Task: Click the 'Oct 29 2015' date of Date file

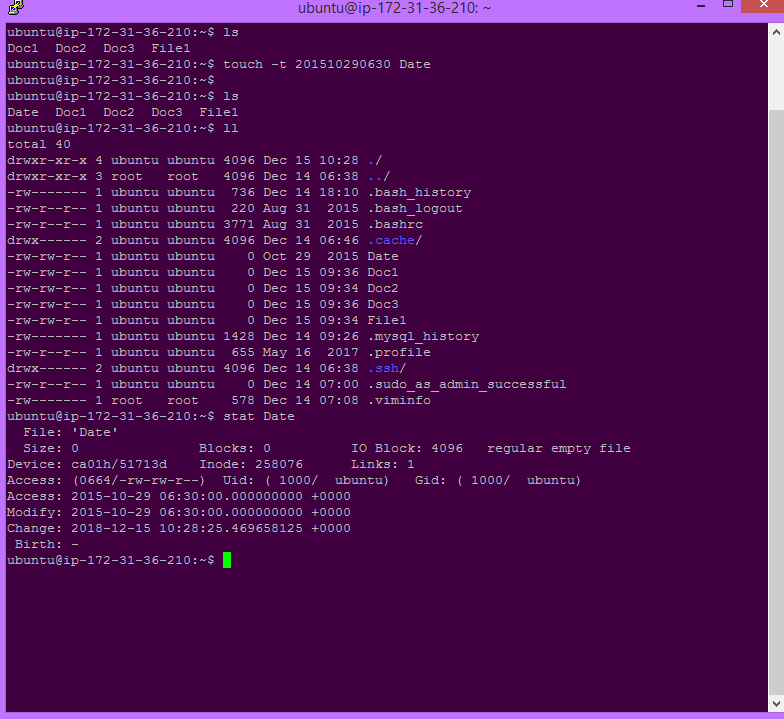Action: pos(311,256)
